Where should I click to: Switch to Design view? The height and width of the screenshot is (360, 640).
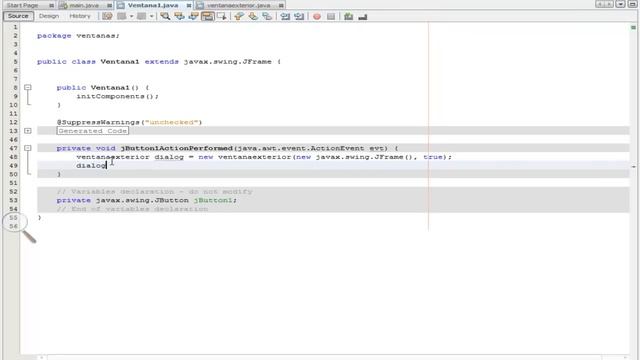tap(49, 16)
